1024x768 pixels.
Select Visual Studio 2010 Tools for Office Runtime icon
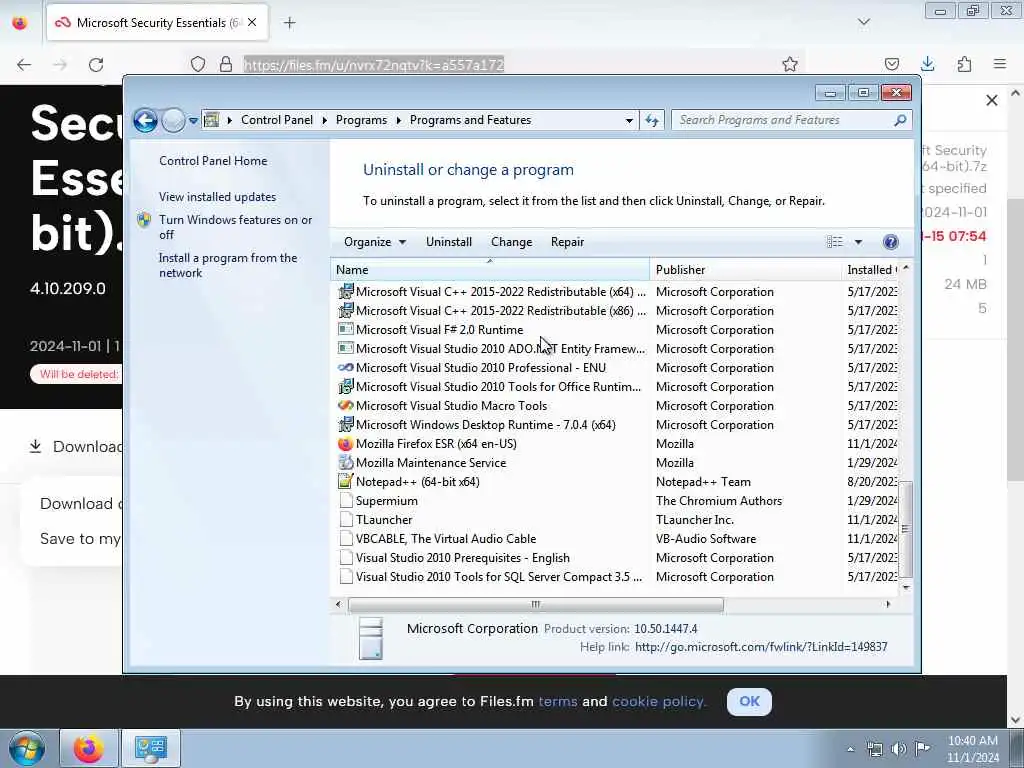345,387
